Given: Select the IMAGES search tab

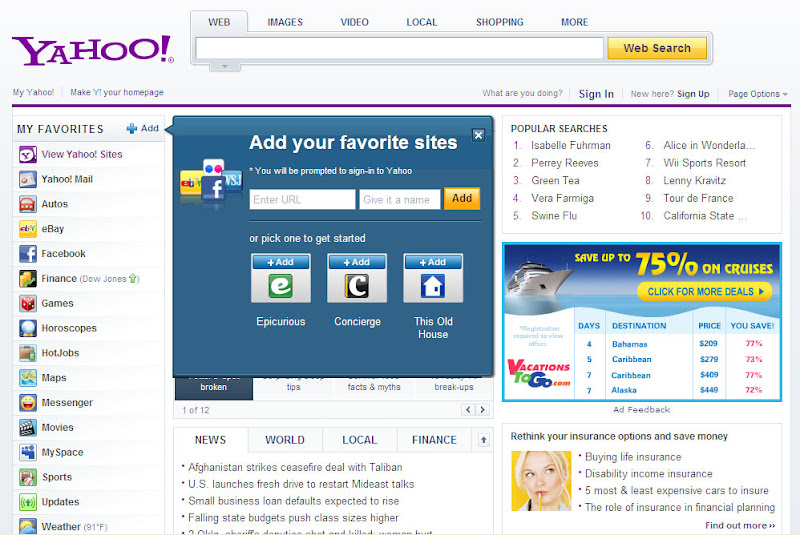Looking at the screenshot, I should point(285,22).
